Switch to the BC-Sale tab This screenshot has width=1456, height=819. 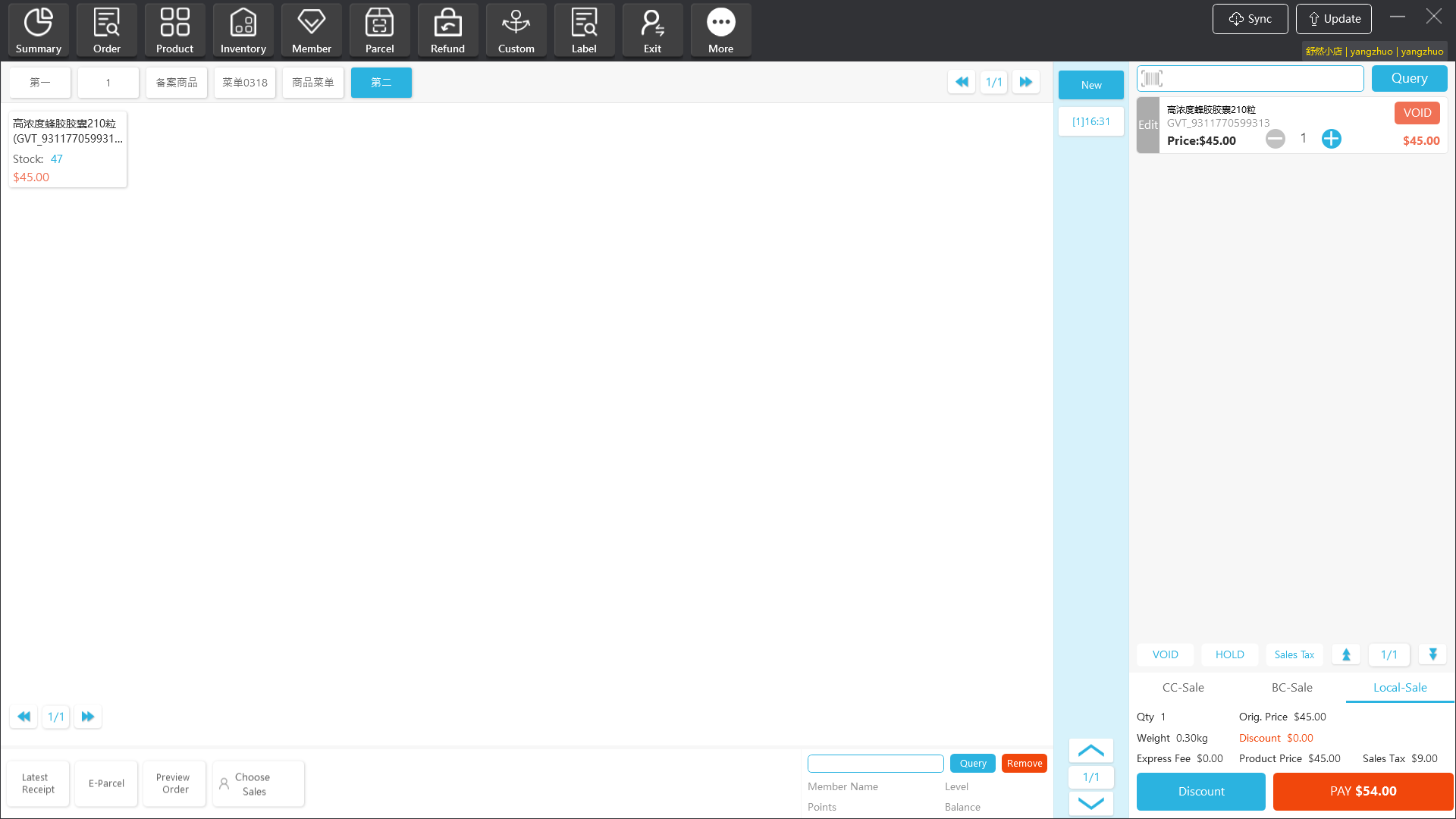[1291, 688]
